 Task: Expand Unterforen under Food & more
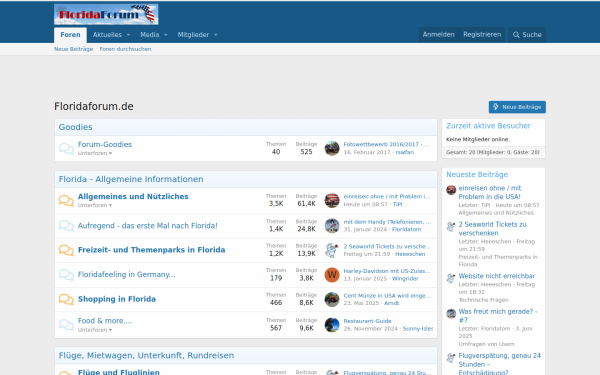95,330
